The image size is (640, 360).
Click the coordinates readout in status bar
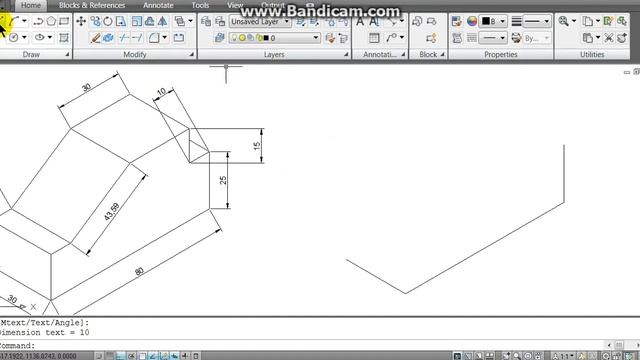click(x=38, y=356)
